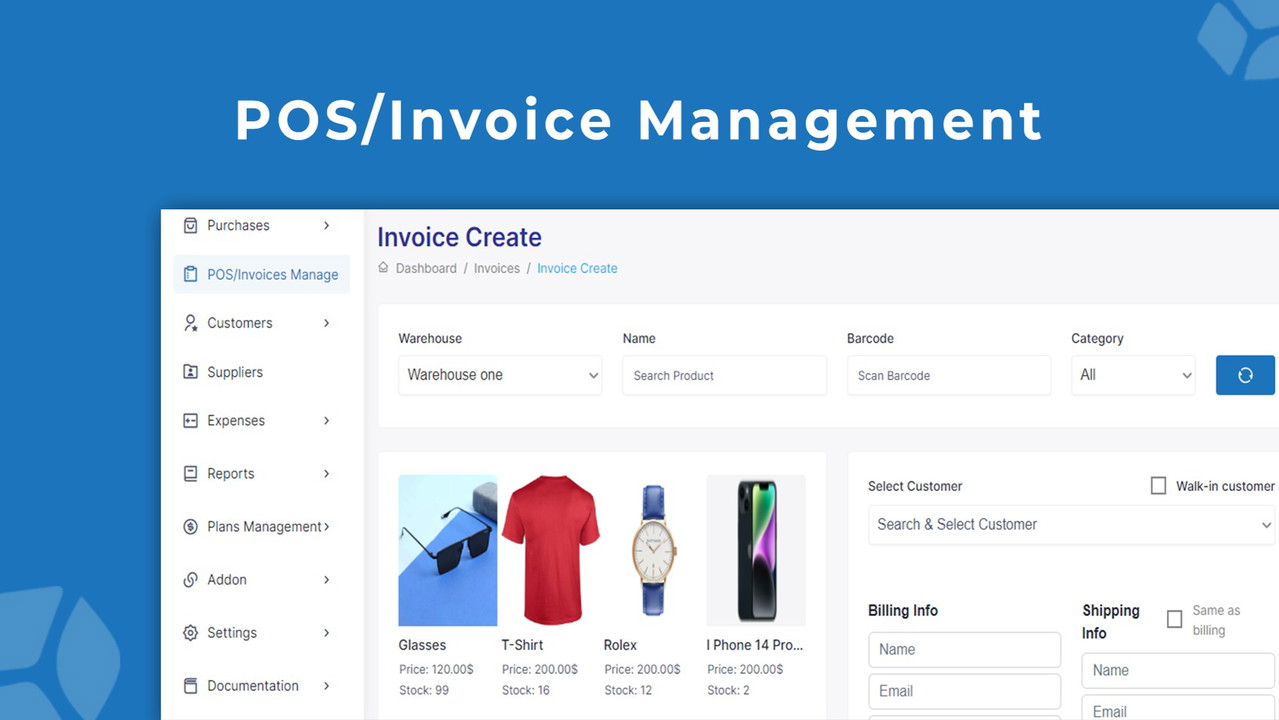The image size is (1279, 720).
Task: Click the Purchases shopping bag icon
Action: pos(190,226)
